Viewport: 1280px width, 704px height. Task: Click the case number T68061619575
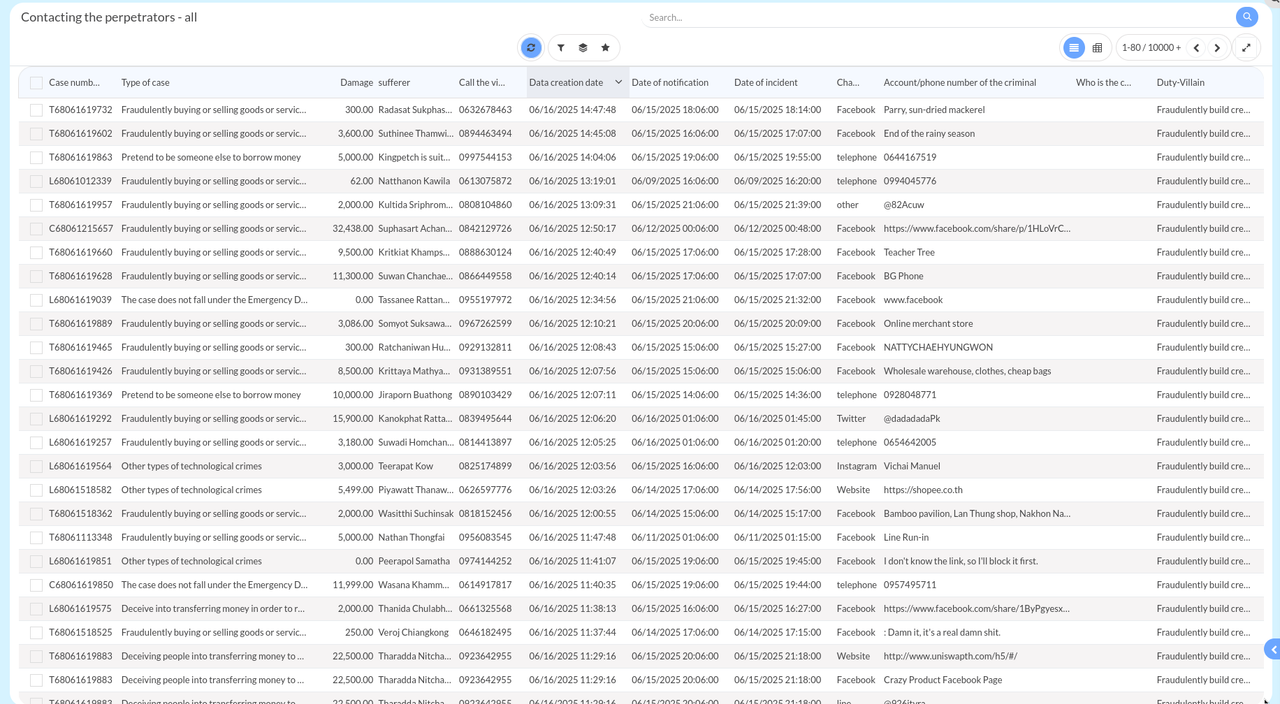tap(80, 609)
